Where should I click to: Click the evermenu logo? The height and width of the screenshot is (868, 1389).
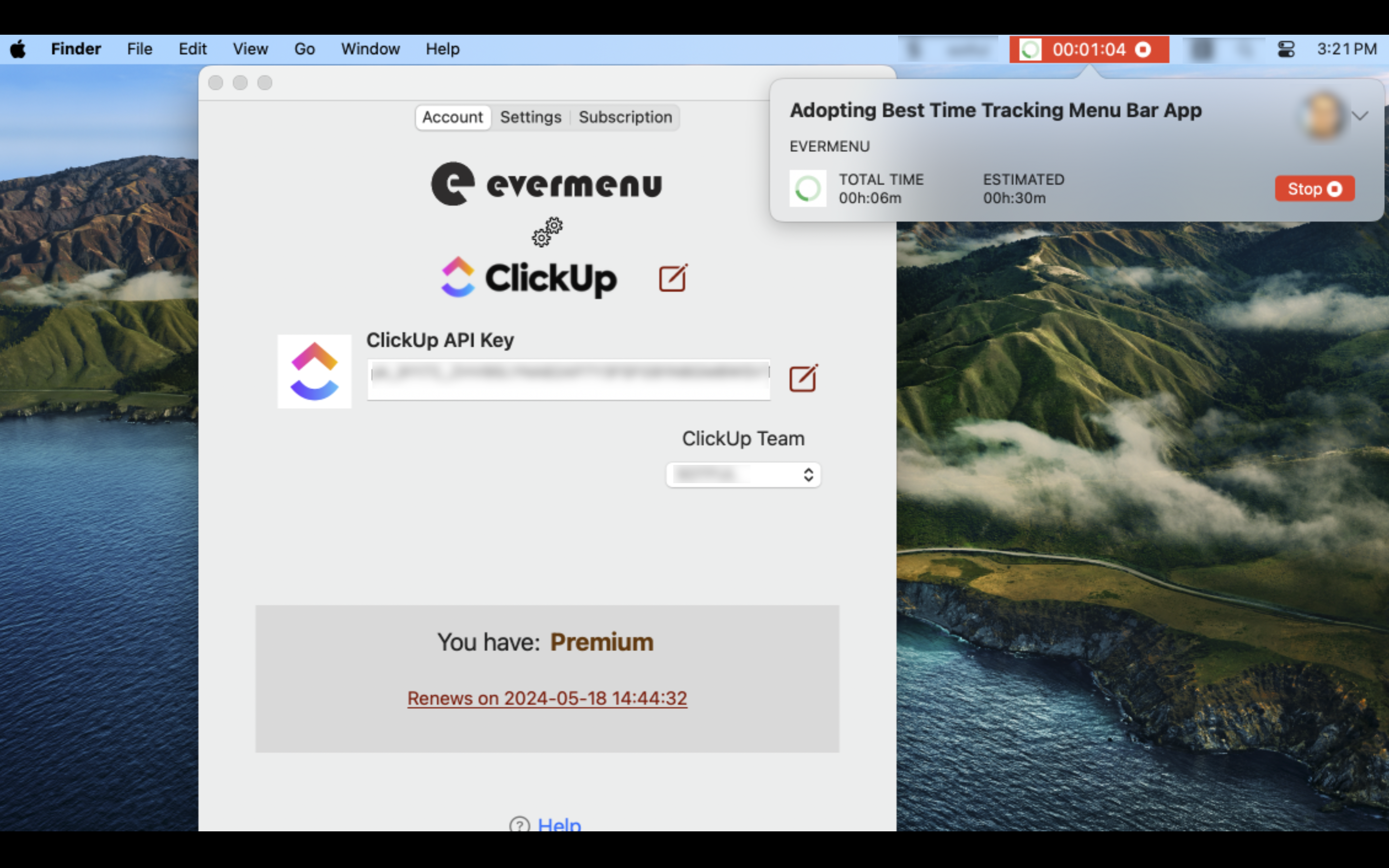pyautogui.click(x=546, y=184)
